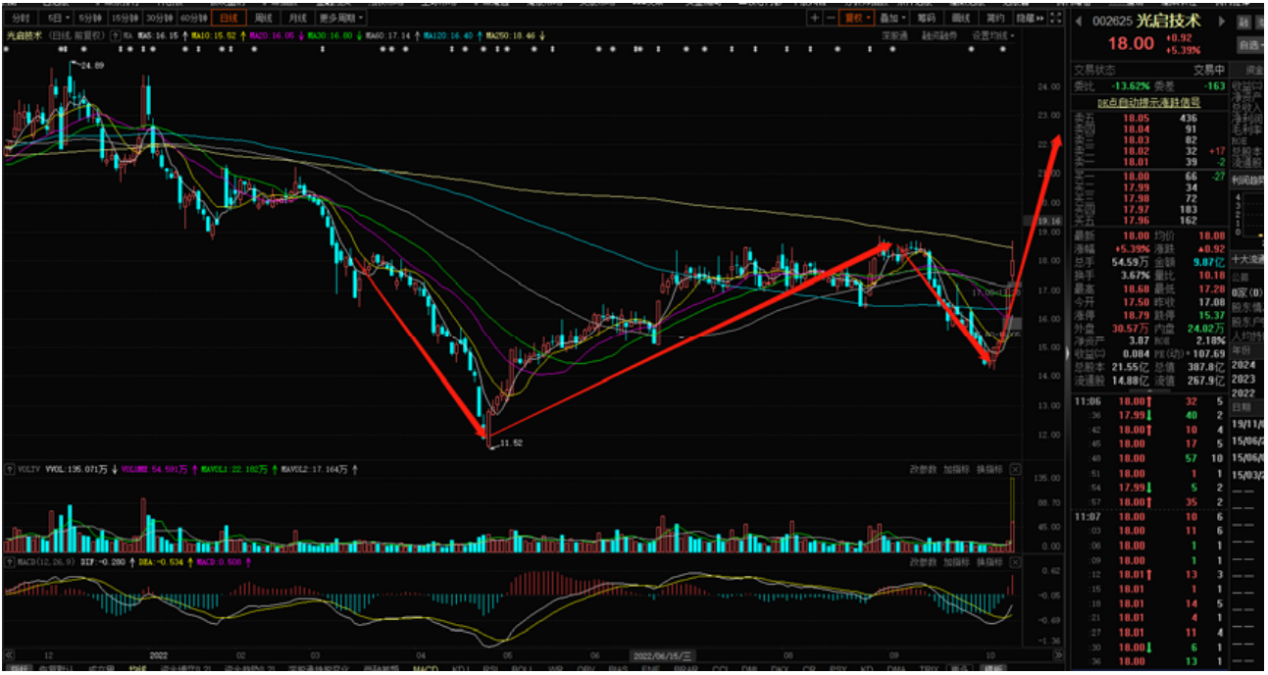Click 加指标 in the MACD panel

tap(956, 563)
